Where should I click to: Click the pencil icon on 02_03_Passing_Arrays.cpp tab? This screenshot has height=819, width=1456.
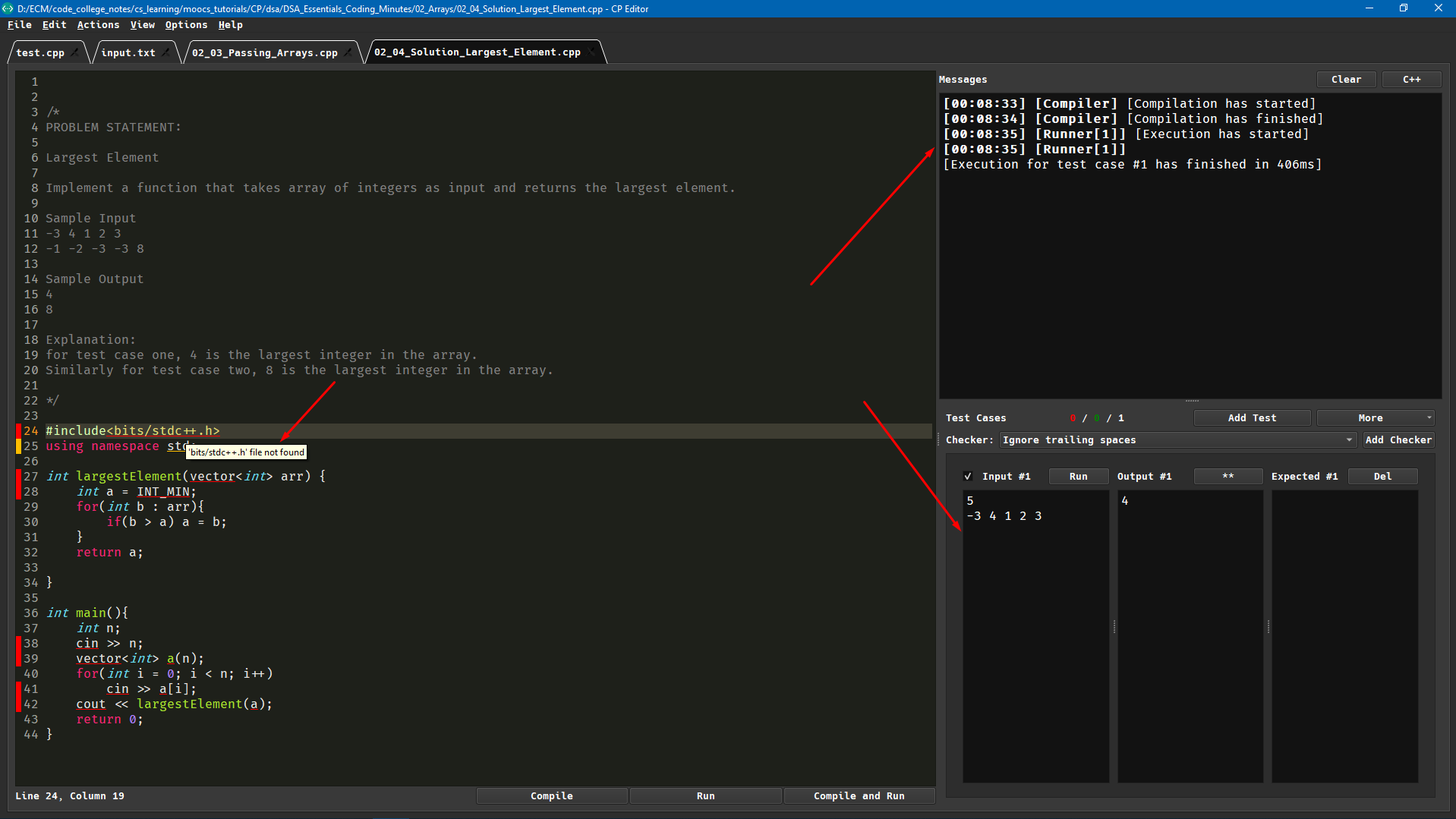point(348,53)
